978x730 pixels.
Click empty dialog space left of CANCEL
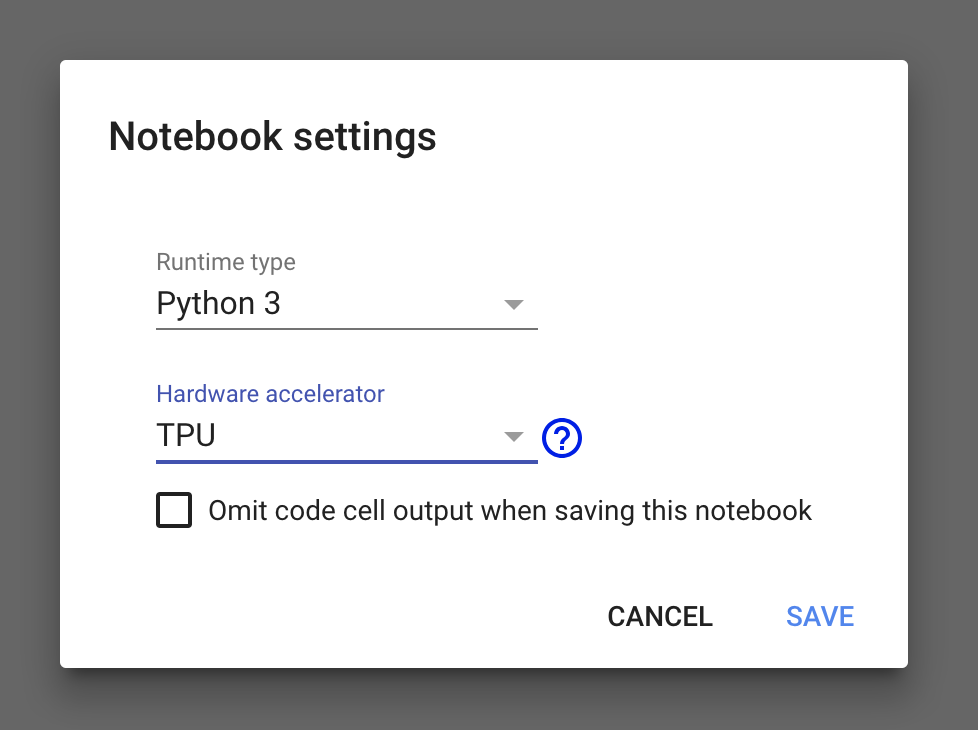coord(350,616)
